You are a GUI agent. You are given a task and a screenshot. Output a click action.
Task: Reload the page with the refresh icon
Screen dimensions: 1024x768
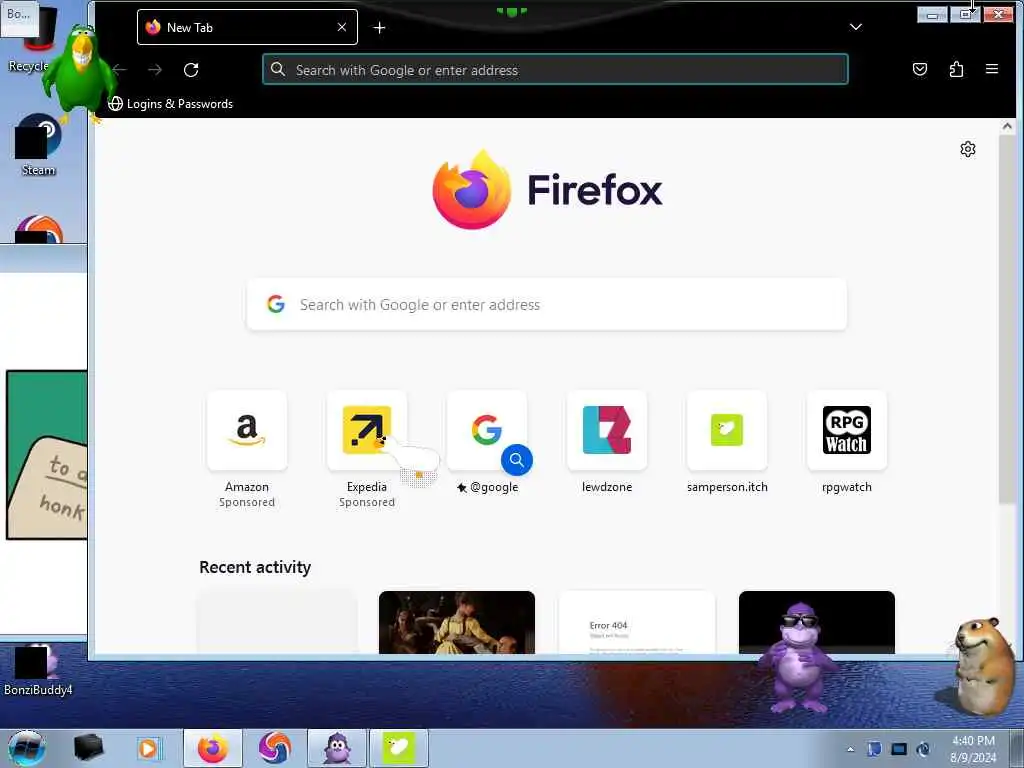[x=191, y=70]
